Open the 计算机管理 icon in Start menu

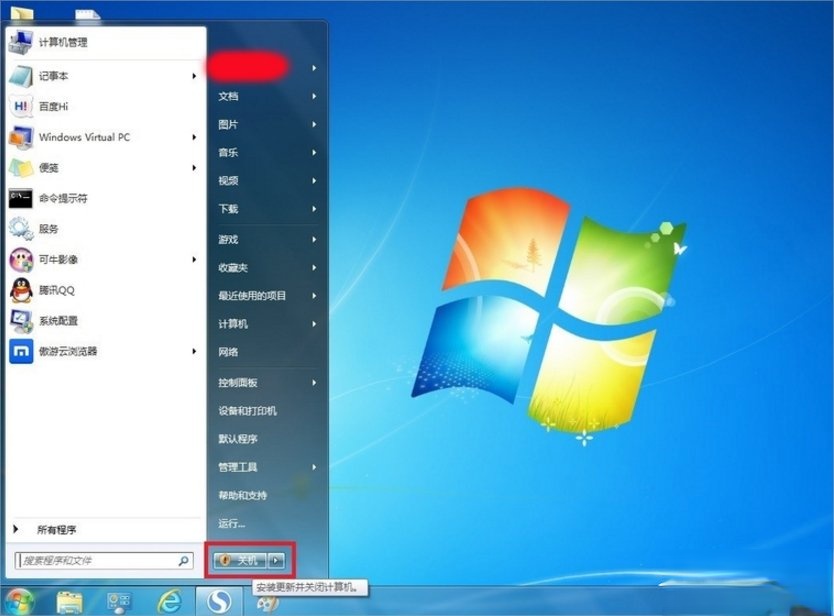pyautogui.click(x=20, y=42)
